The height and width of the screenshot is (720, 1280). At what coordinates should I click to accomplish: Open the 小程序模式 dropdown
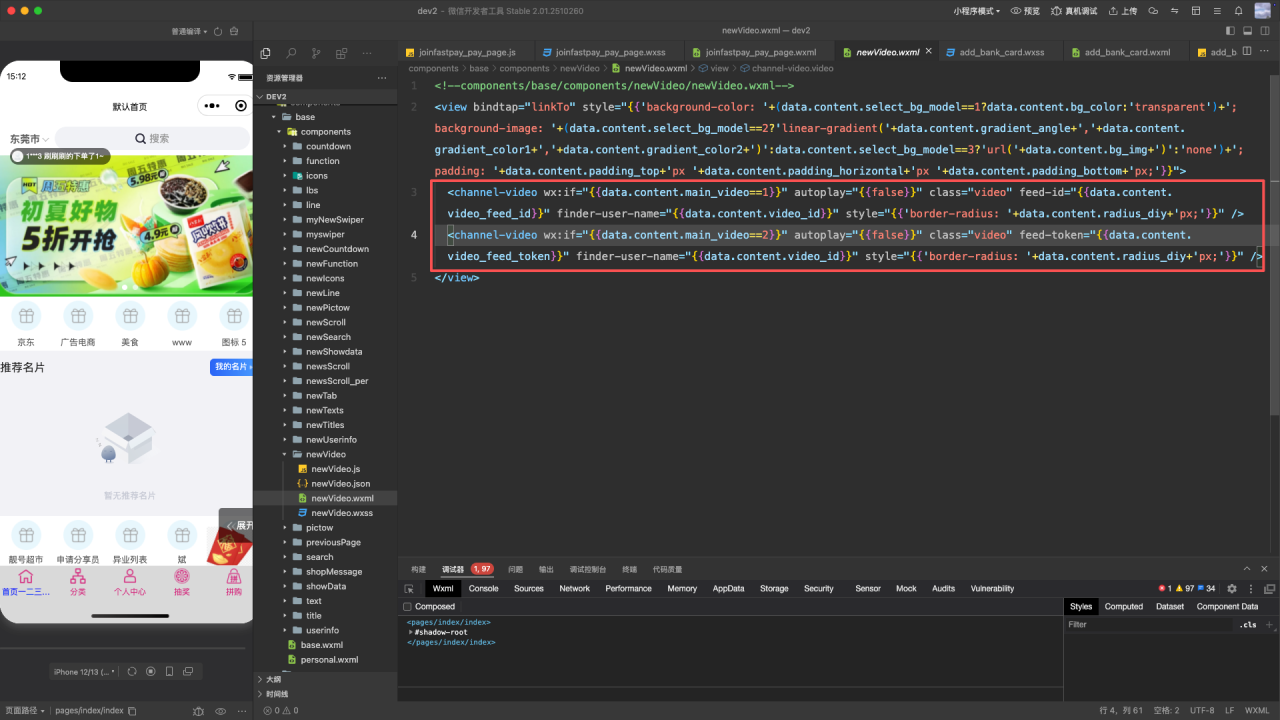(977, 11)
